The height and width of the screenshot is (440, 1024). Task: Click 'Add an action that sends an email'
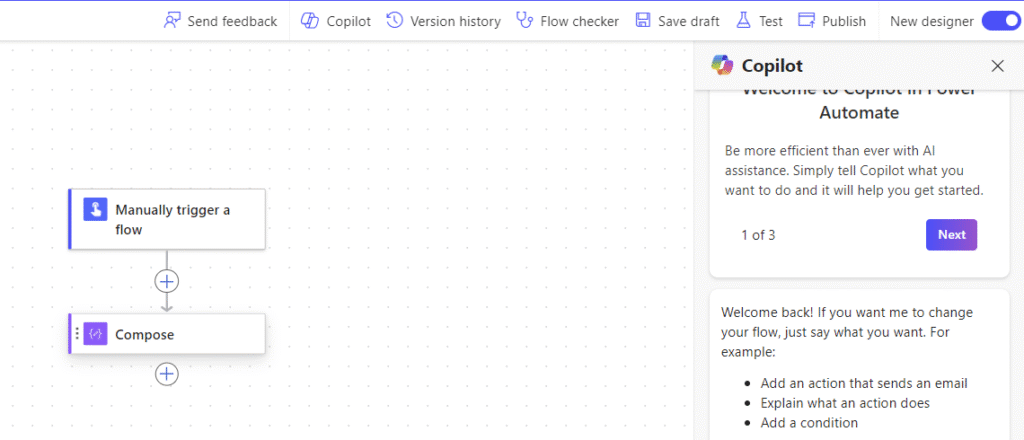(x=864, y=383)
